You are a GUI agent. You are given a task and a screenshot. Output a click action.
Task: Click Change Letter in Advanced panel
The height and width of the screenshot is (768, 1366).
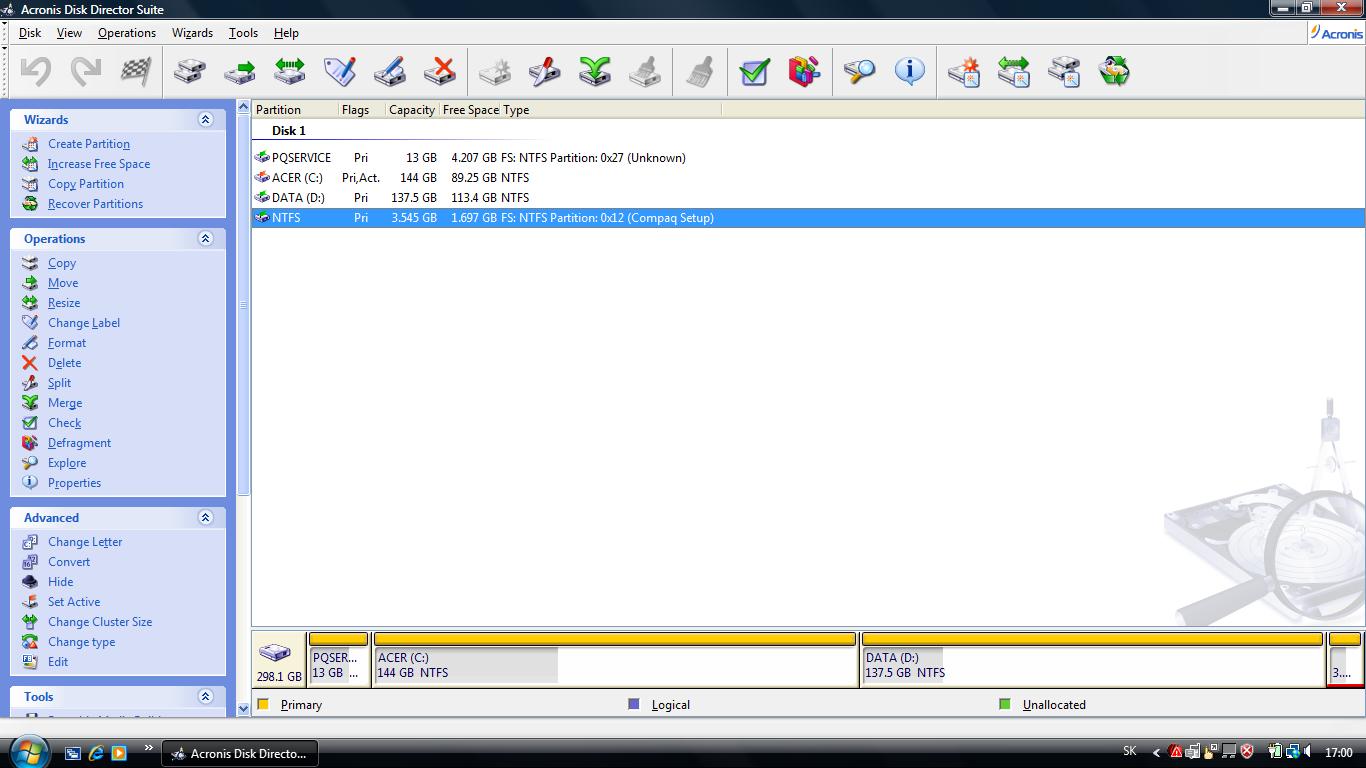(85, 542)
